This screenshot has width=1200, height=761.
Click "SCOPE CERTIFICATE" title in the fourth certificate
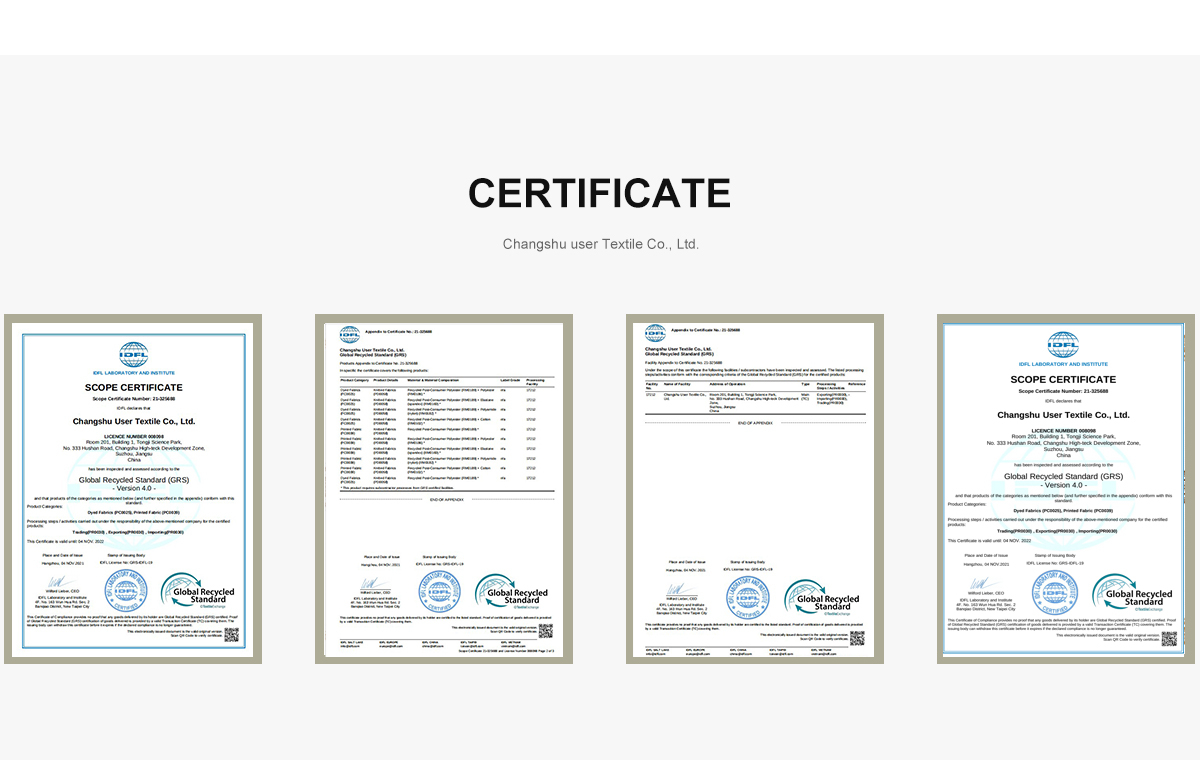pyautogui.click(x=1063, y=379)
